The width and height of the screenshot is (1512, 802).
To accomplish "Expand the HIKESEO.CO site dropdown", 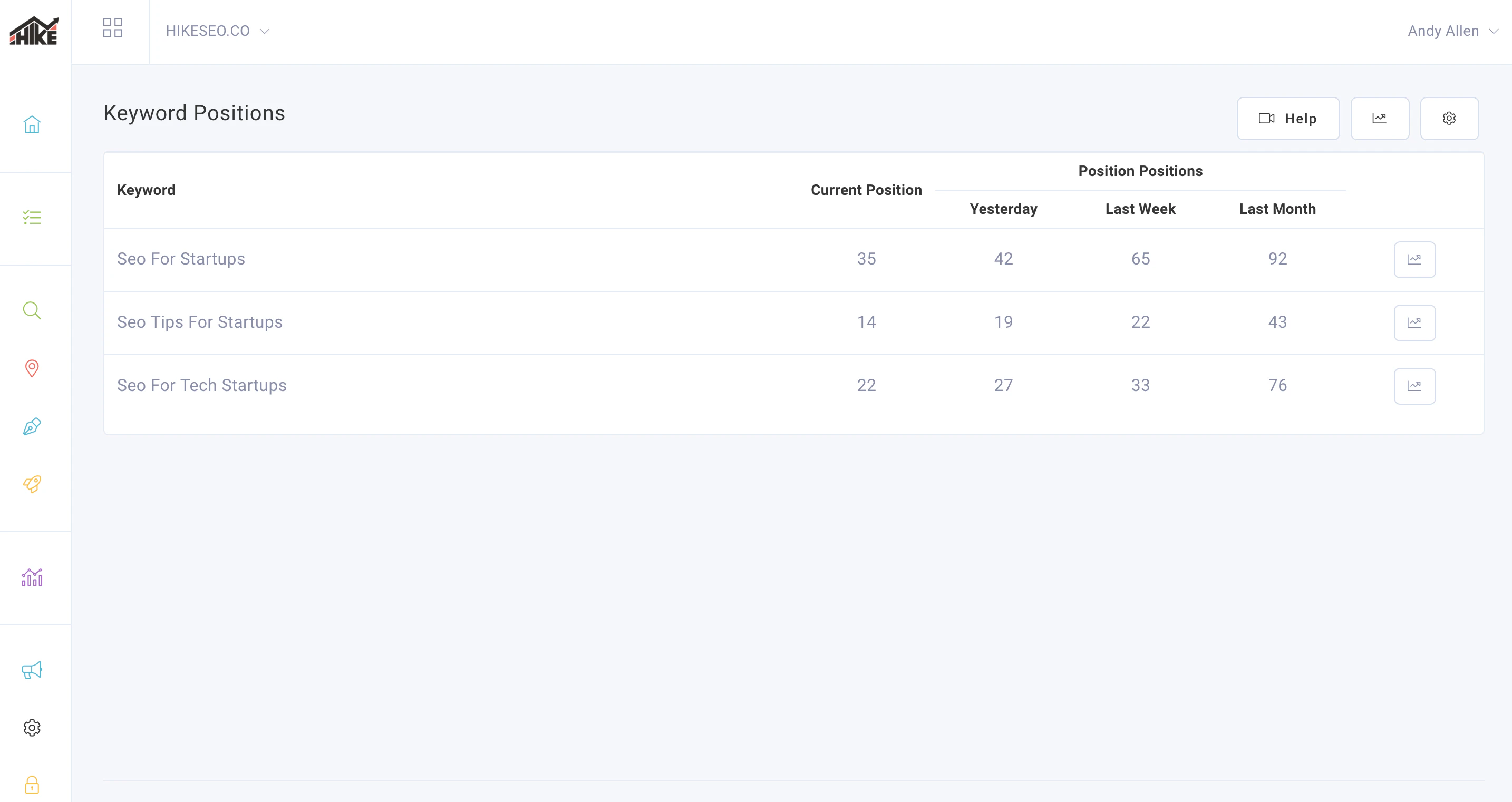I will tap(217, 31).
